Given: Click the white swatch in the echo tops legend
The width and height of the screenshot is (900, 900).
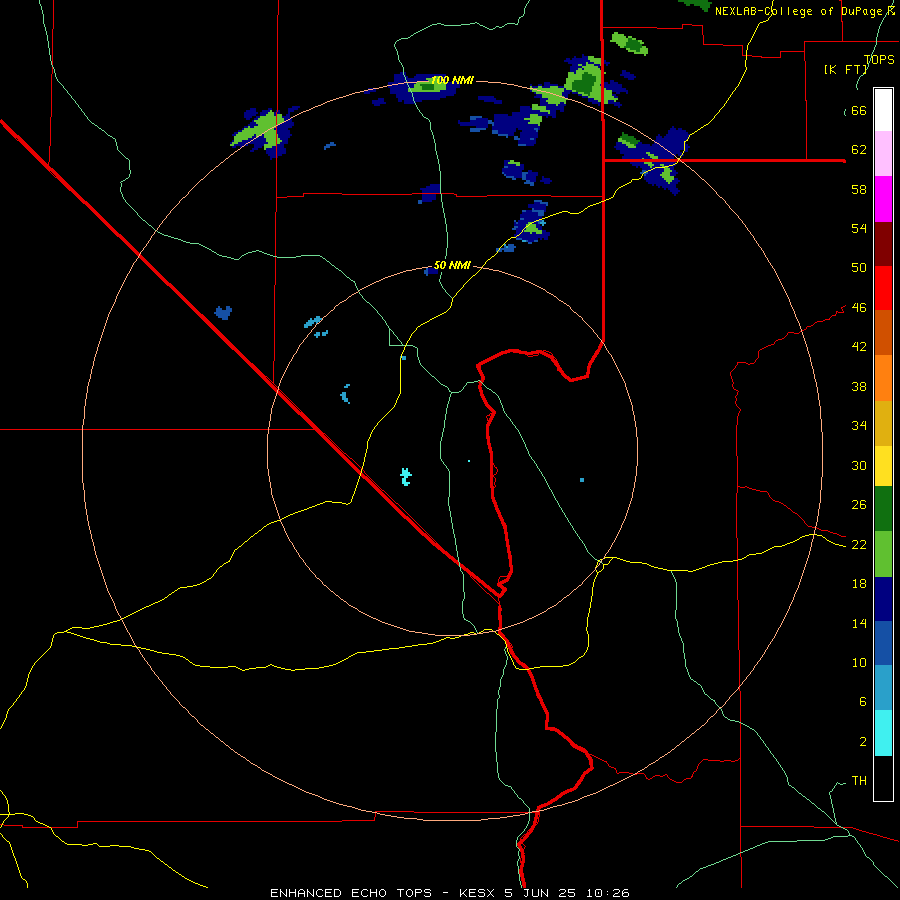Looking at the screenshot, I should pyautogui.click(x=883, y=110).
